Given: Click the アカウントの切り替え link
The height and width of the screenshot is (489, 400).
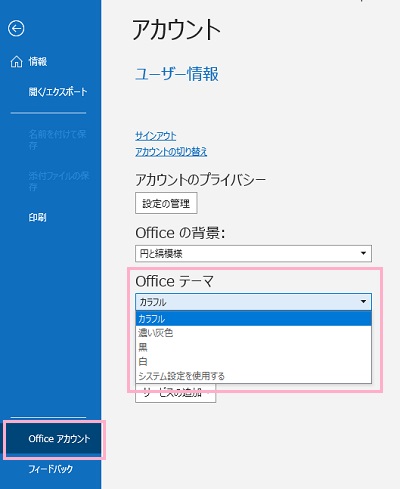Looking at the screenshot, I should click(x=171, y=152).
